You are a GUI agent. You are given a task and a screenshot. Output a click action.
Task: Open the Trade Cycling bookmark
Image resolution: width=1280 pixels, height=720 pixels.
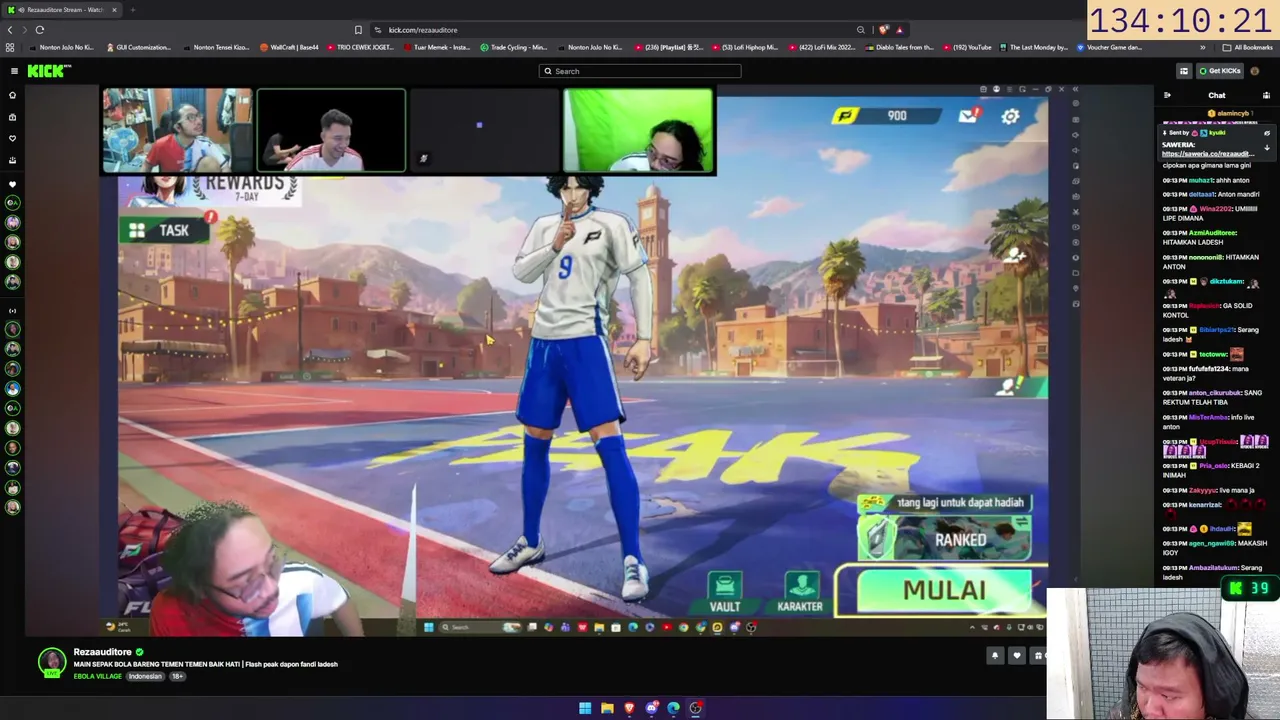(513, 47)
